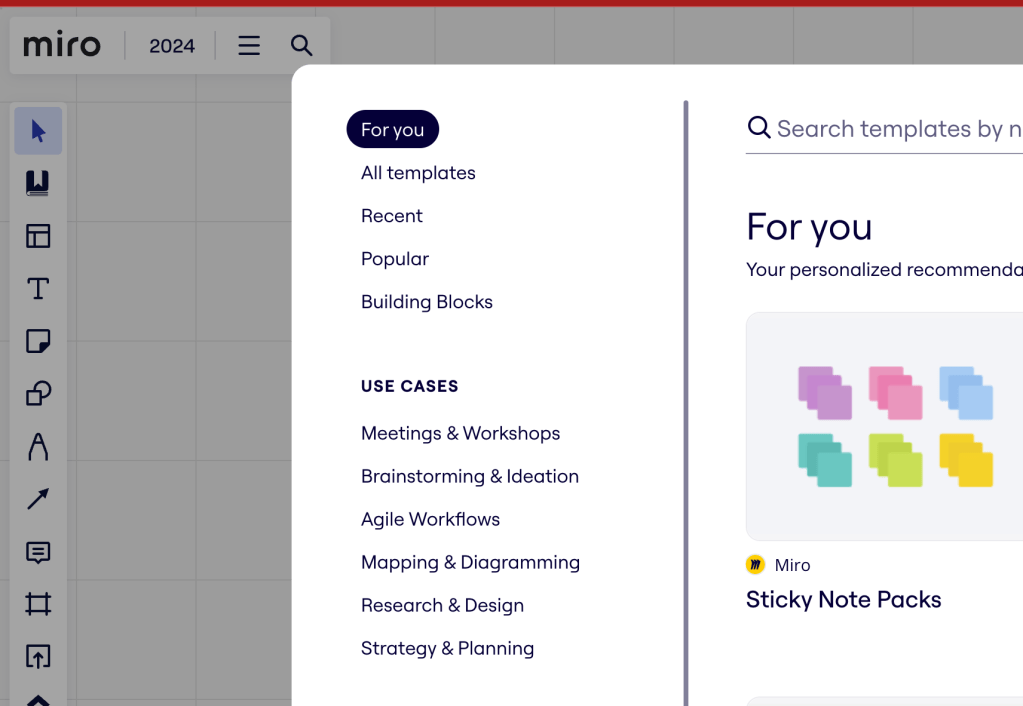Click the USE CASES section heading
The image size is (1023, 706).
tap(410, 386)
